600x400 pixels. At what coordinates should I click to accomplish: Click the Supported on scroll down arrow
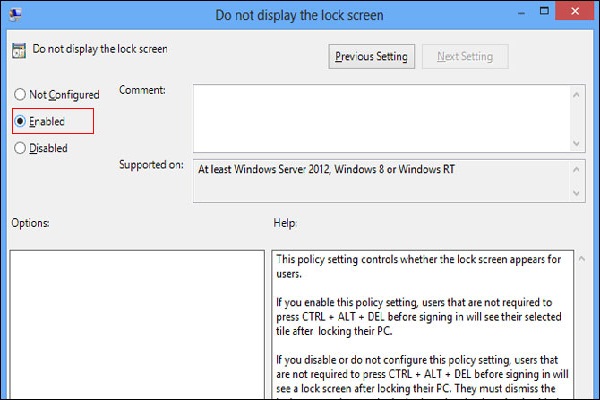pos(577,193)
